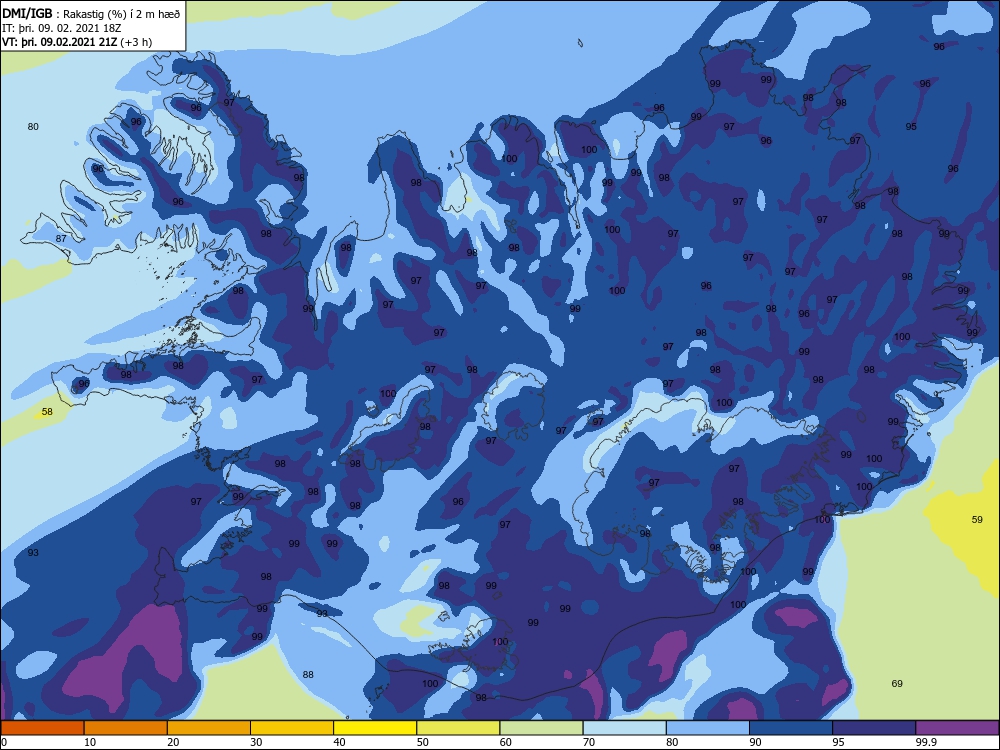Choose the amber 30–40 legend color band
This screenshot has width=1000, height=750.
pos(292,728)
